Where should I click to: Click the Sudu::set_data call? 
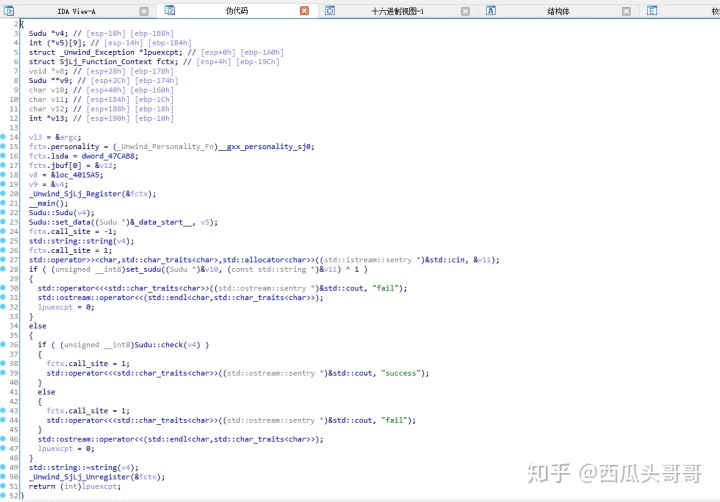point(123,222)
